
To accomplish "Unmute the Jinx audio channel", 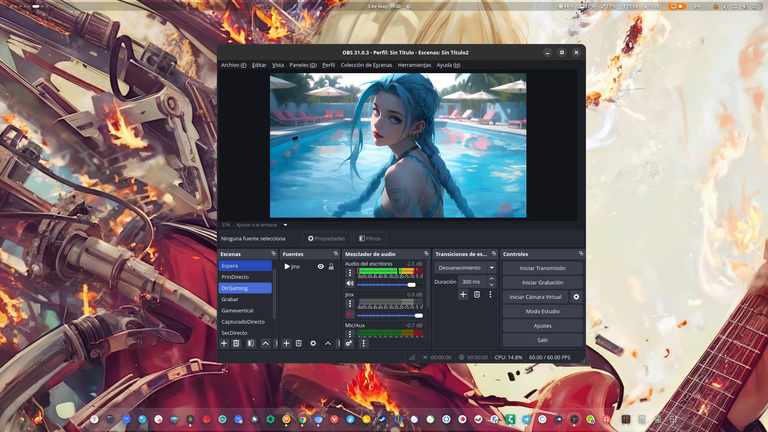I will coord(350,314).
